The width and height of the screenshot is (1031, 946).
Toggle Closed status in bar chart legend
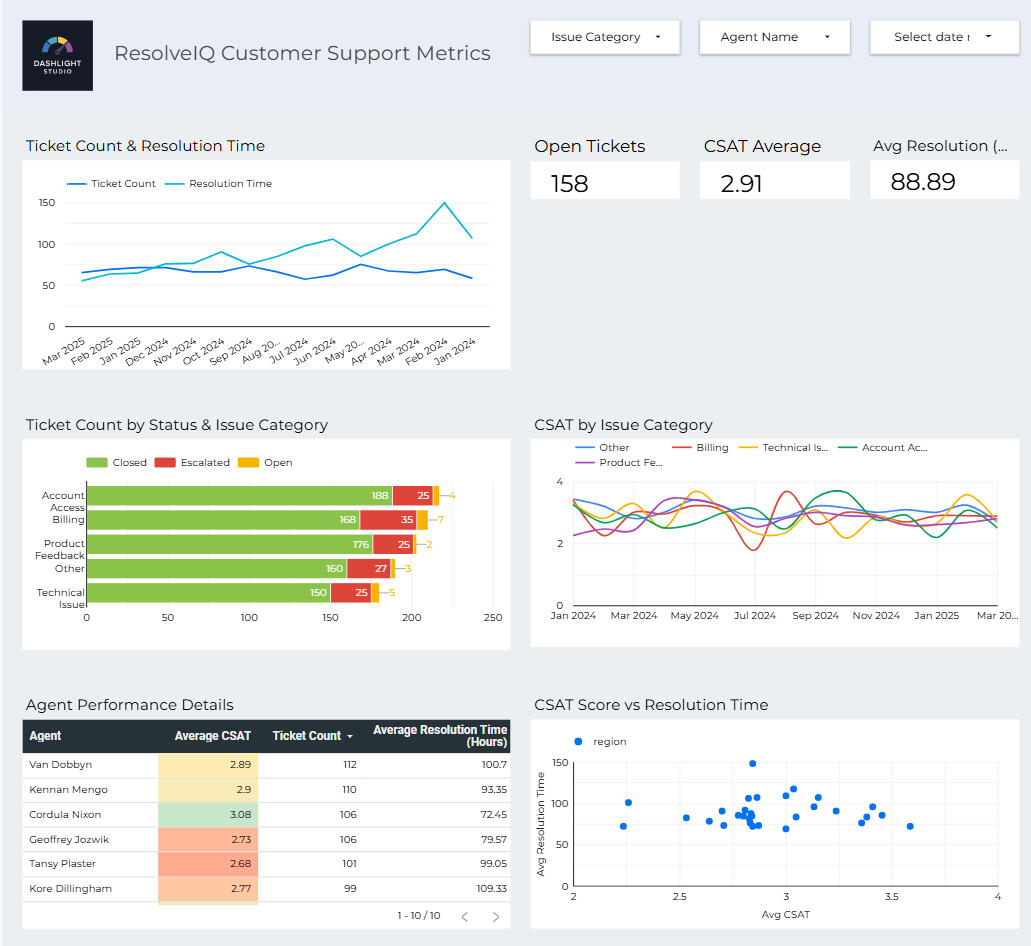97,463
